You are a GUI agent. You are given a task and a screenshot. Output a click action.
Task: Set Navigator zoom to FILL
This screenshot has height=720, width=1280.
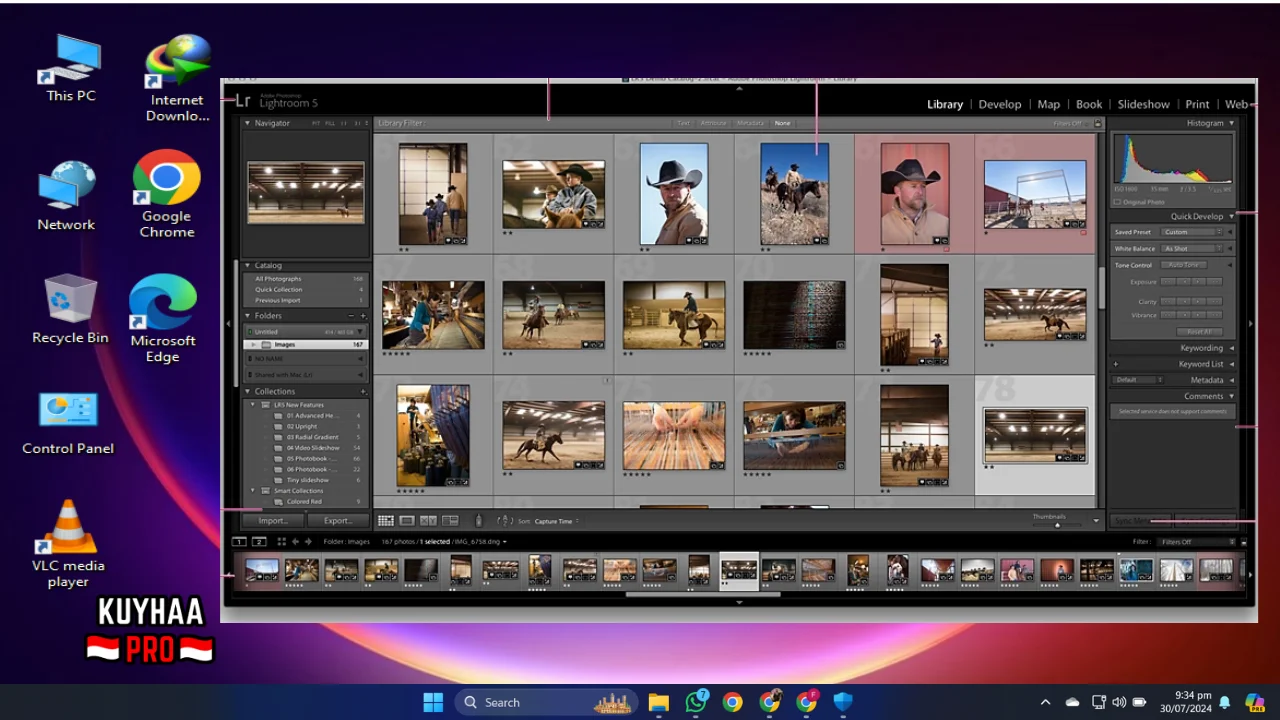[330, 123]
